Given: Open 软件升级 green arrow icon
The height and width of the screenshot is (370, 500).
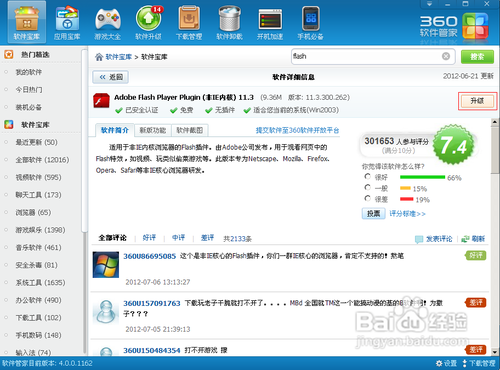Looking at the screenshot, I should 148,22.
